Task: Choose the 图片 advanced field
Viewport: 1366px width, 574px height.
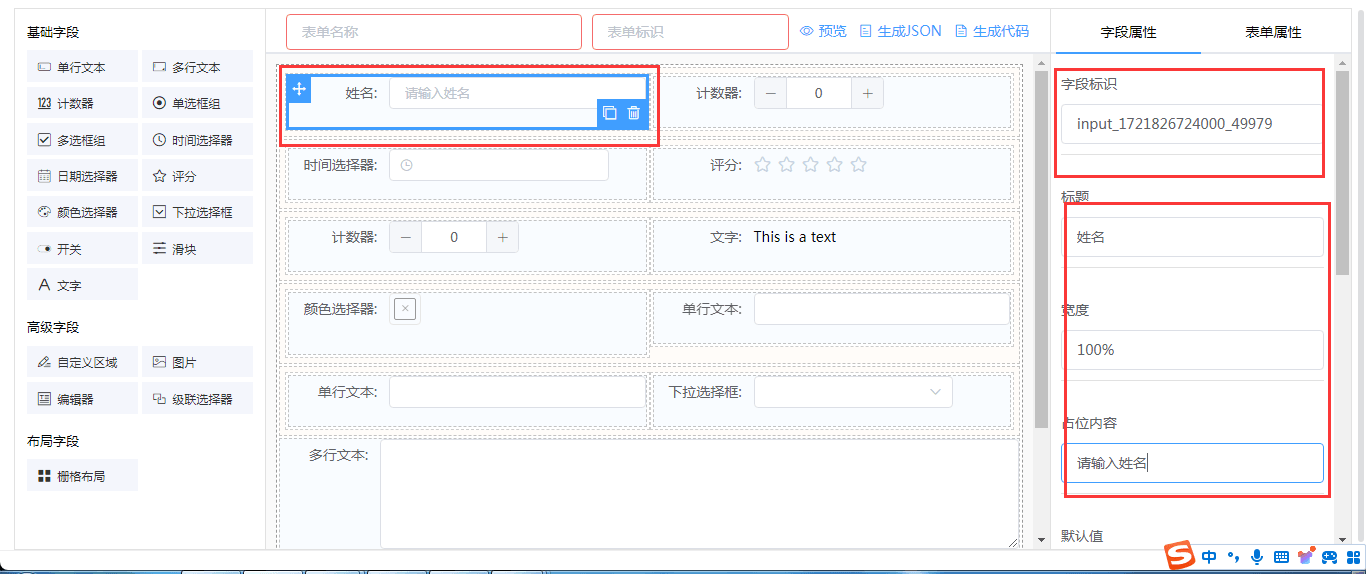Action: [197, 362]
